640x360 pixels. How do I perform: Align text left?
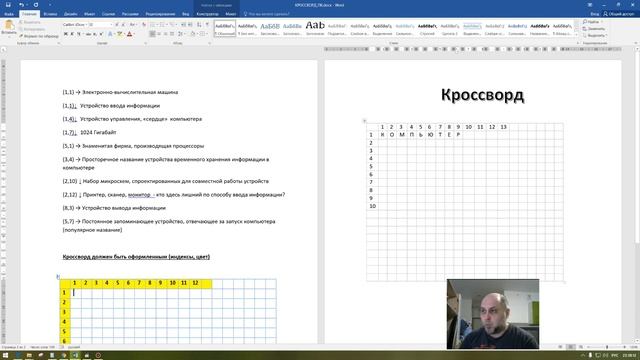coord(152,34)
